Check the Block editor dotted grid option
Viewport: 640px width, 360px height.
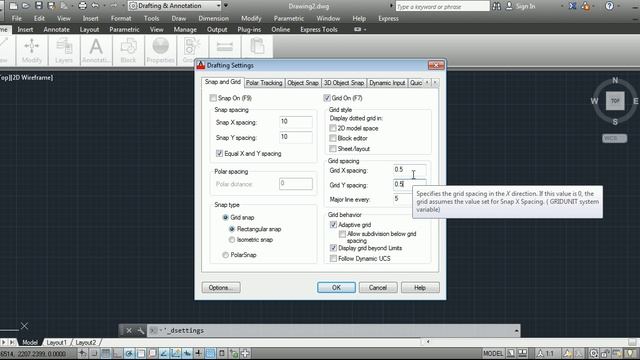[333, 138]
